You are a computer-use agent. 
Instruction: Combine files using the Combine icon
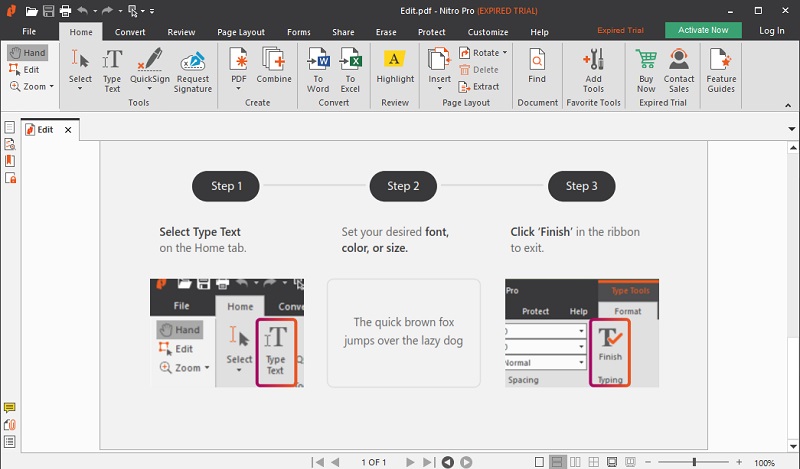pos(273,68)
